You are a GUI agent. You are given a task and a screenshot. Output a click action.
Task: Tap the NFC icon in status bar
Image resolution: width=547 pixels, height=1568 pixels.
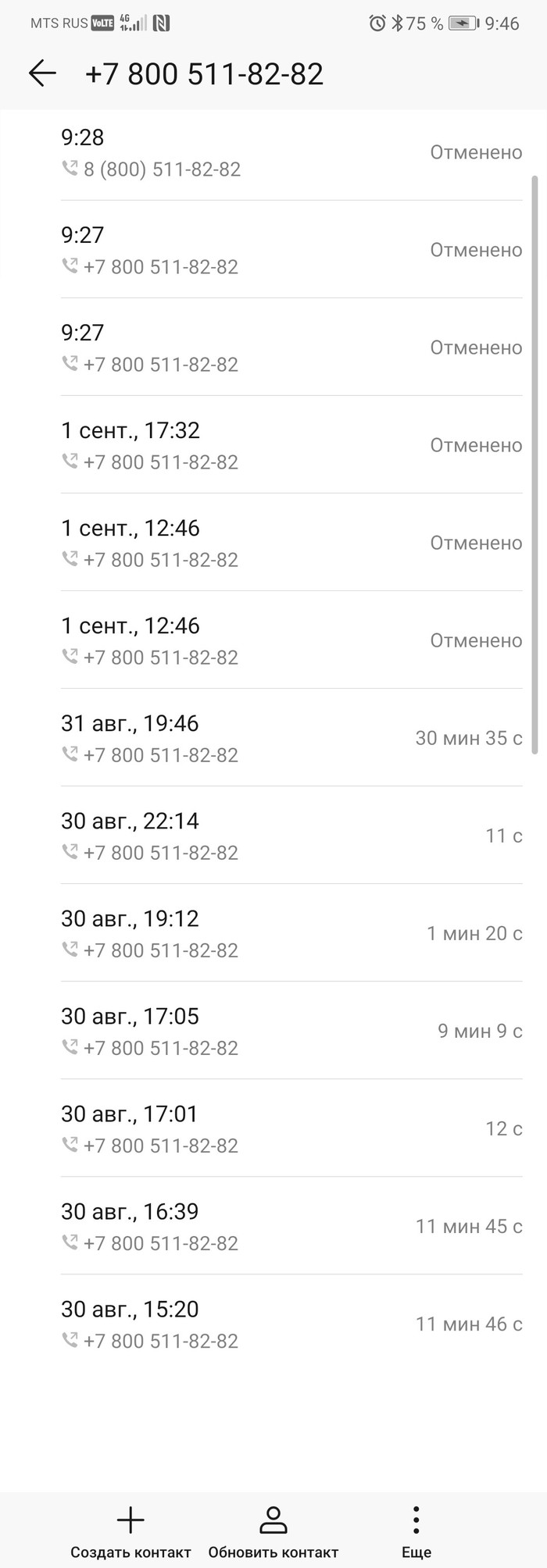click(161, 23)
